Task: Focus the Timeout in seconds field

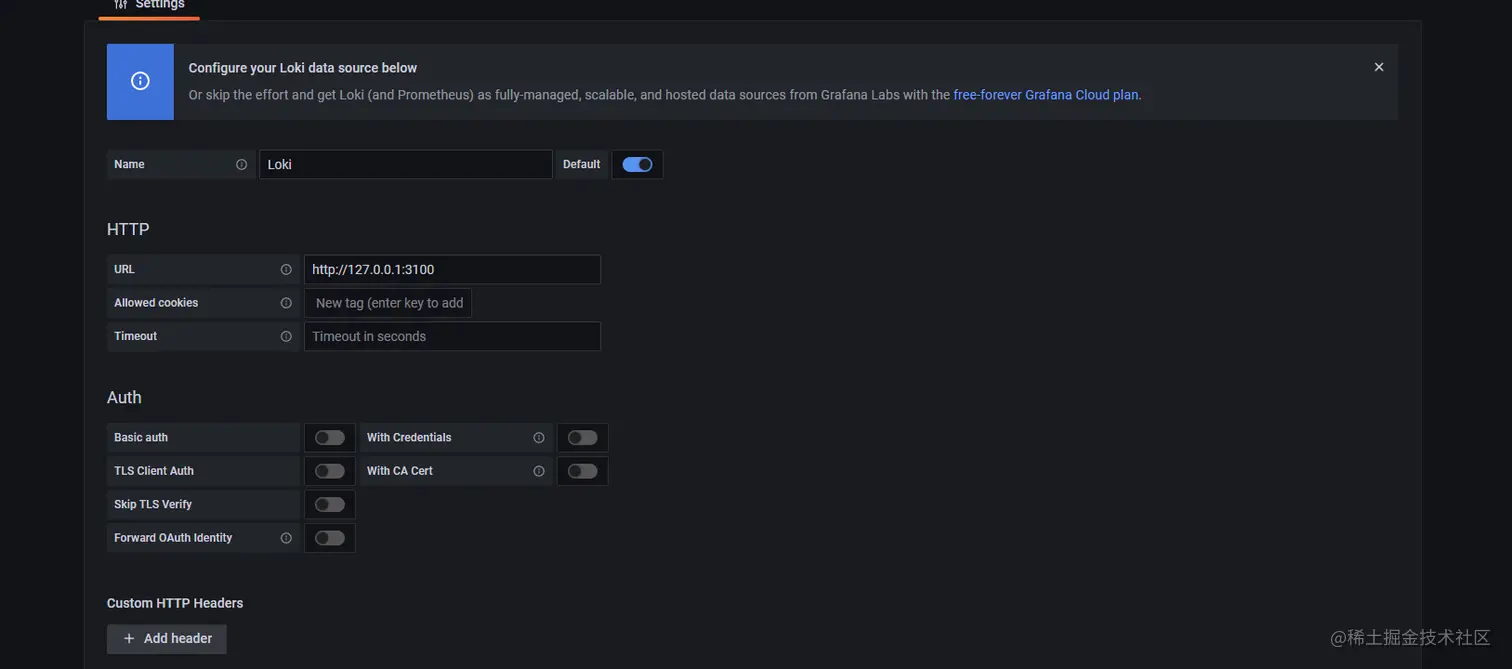Action: 452,337
